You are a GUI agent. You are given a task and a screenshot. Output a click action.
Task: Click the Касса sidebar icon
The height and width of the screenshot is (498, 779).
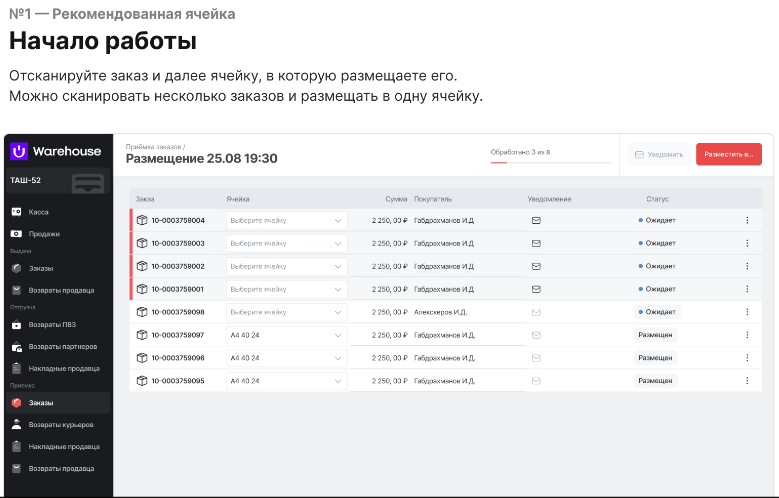(17, 212)
